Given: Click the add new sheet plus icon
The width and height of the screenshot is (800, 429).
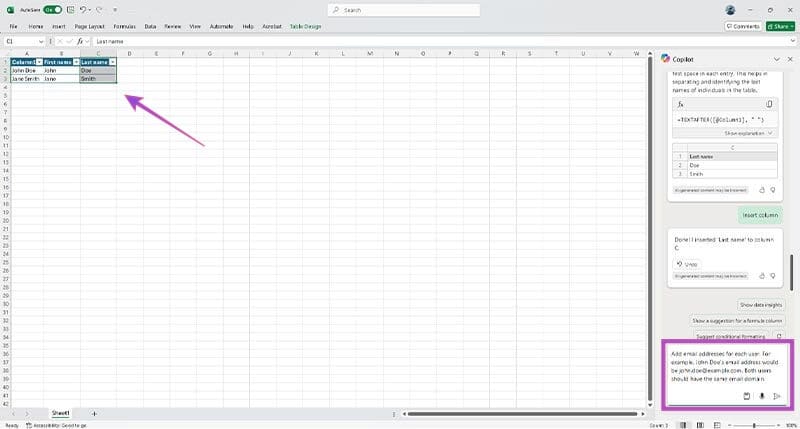Looking at the screenshot, I should [94, 413].
